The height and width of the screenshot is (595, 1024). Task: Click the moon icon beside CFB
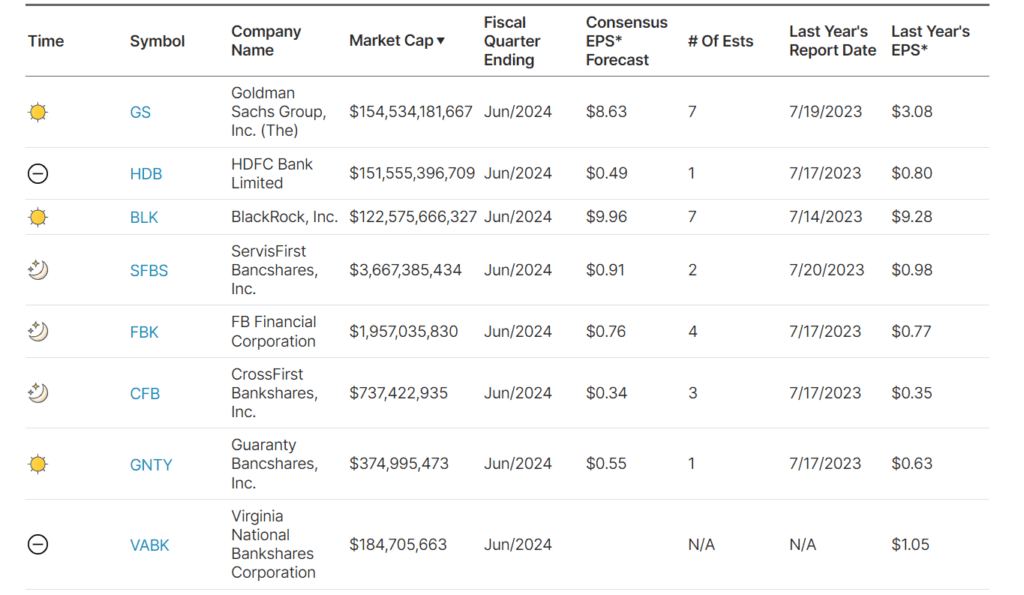[x=38, y=393]
